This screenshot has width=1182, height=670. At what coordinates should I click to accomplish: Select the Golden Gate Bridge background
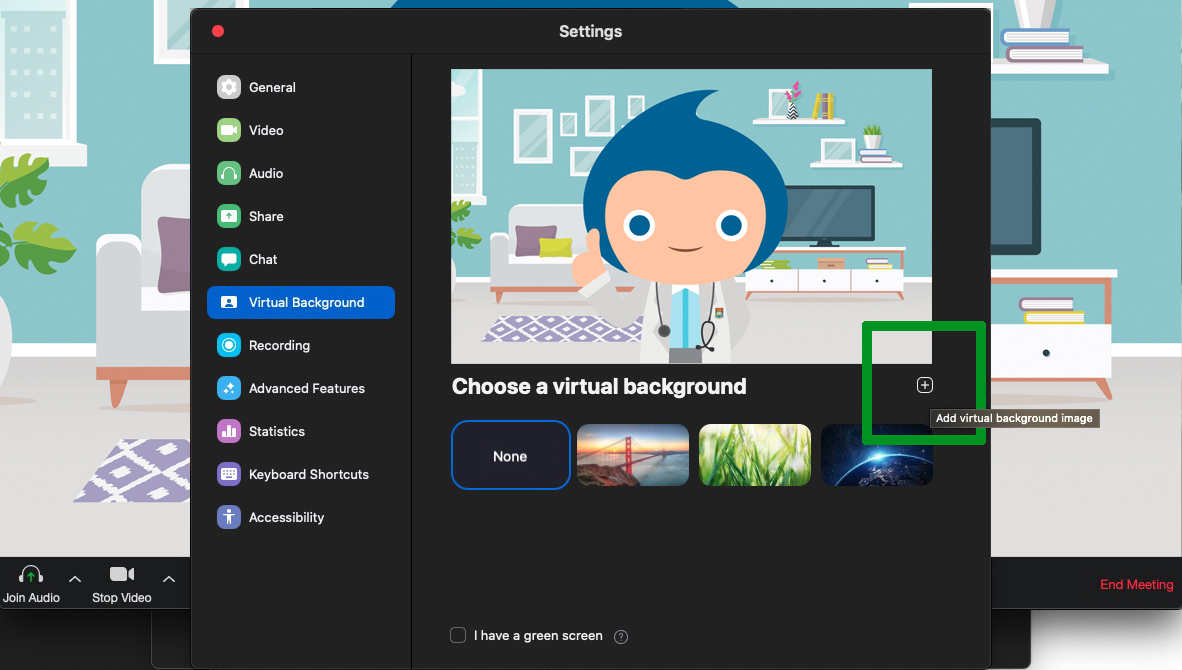pyautogui.click(x=632, y=454)
